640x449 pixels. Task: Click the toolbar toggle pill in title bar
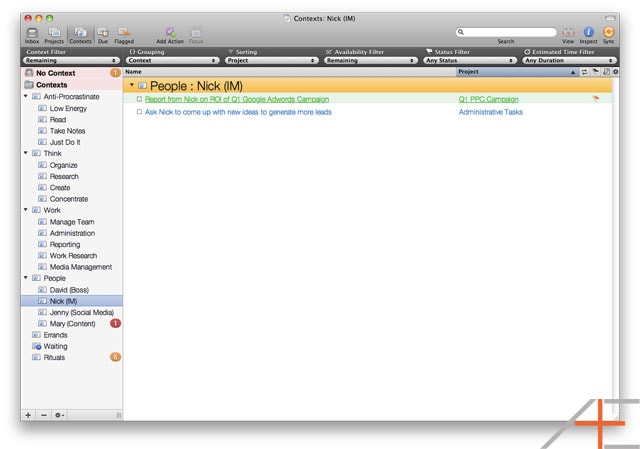610,18
